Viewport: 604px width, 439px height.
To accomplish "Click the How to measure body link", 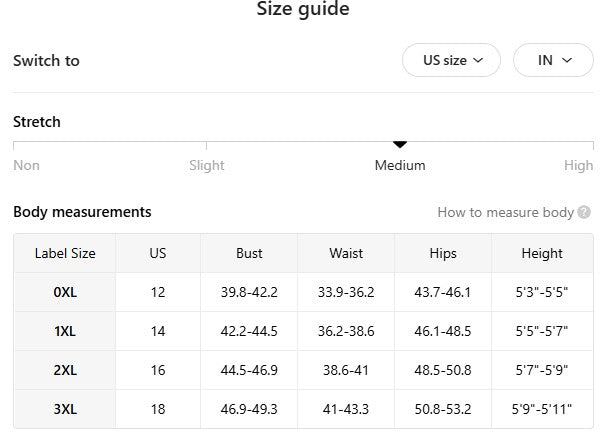I will (x=505, y=212).
